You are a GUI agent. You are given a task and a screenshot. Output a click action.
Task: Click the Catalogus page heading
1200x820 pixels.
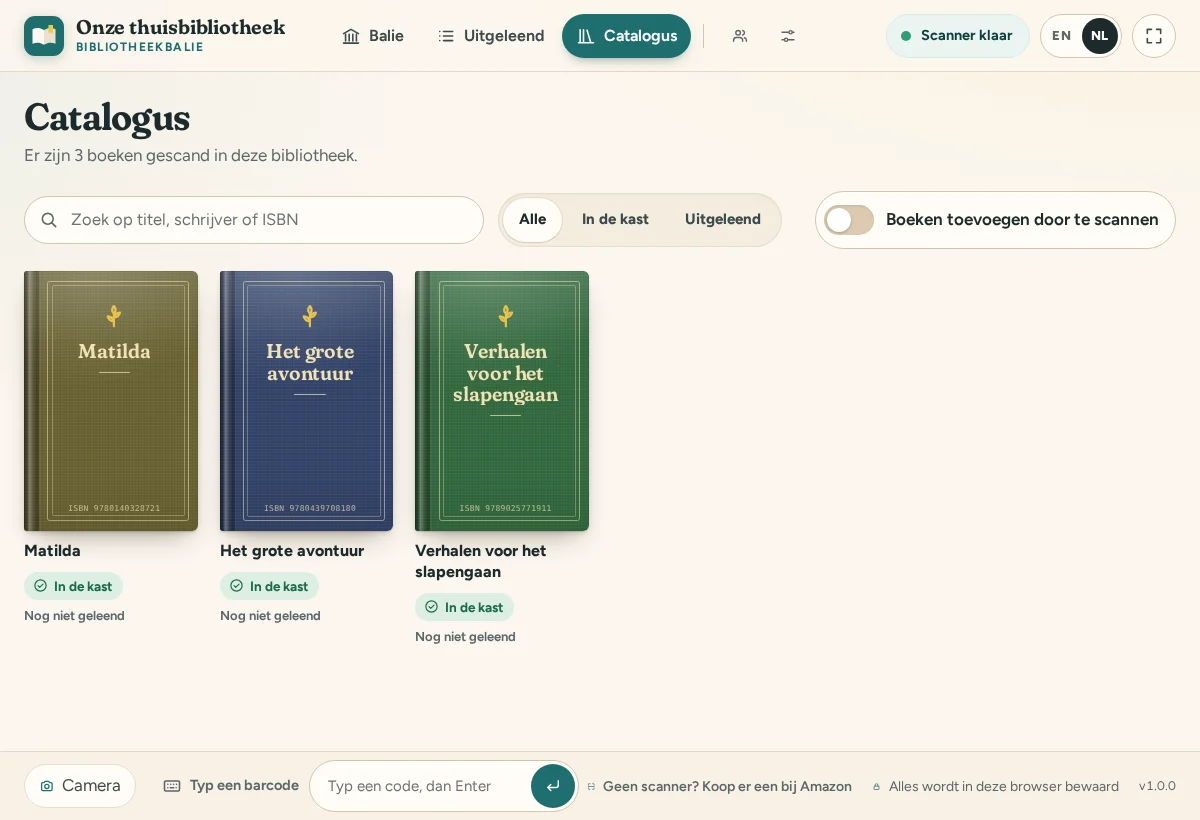(107, 118)
